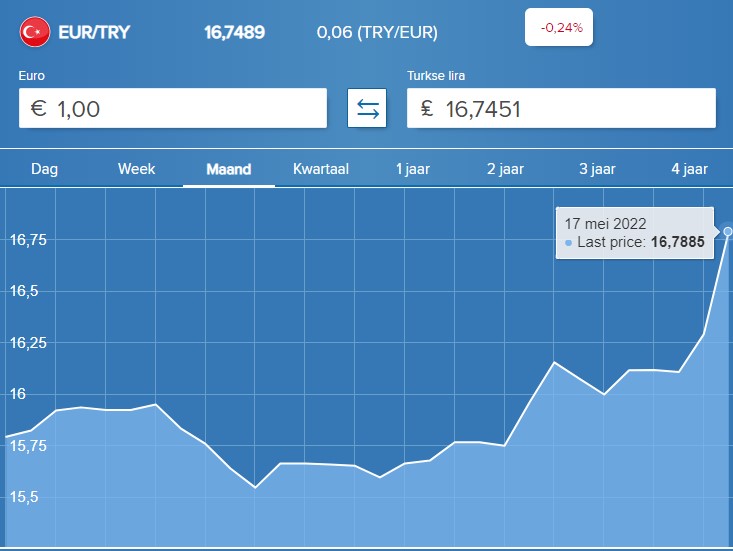Select the Maand time range tab
This screenshot has height=551, width=733.
click(229, 169)
